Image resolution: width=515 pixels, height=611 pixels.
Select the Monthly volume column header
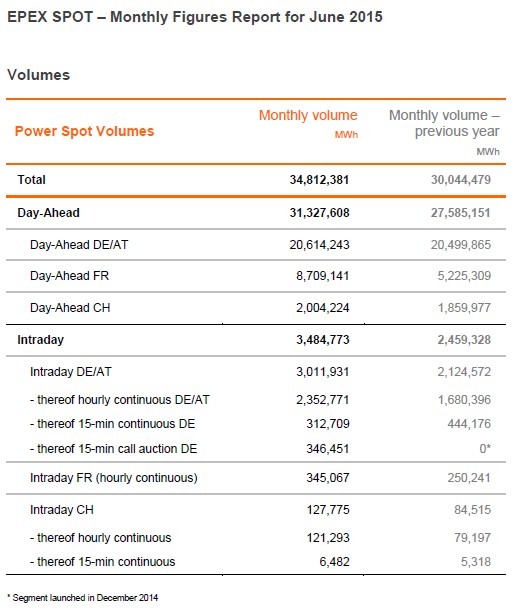tap(308, 115)
